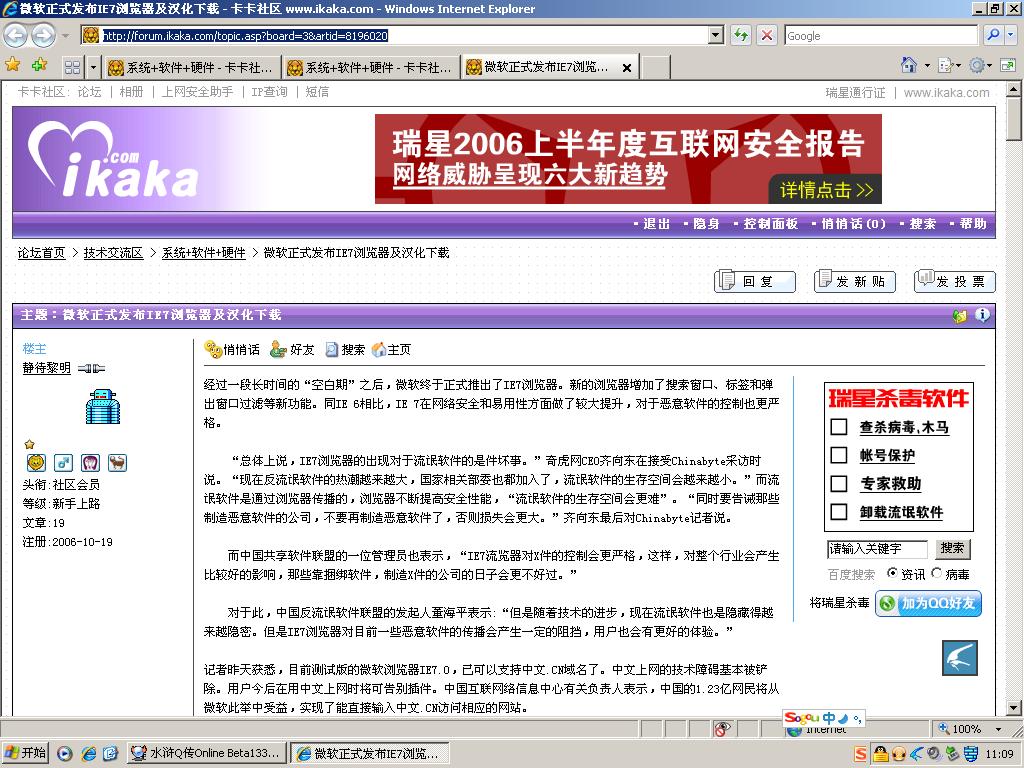
Task: Click the Home page icon
Action: coord(908,65)
